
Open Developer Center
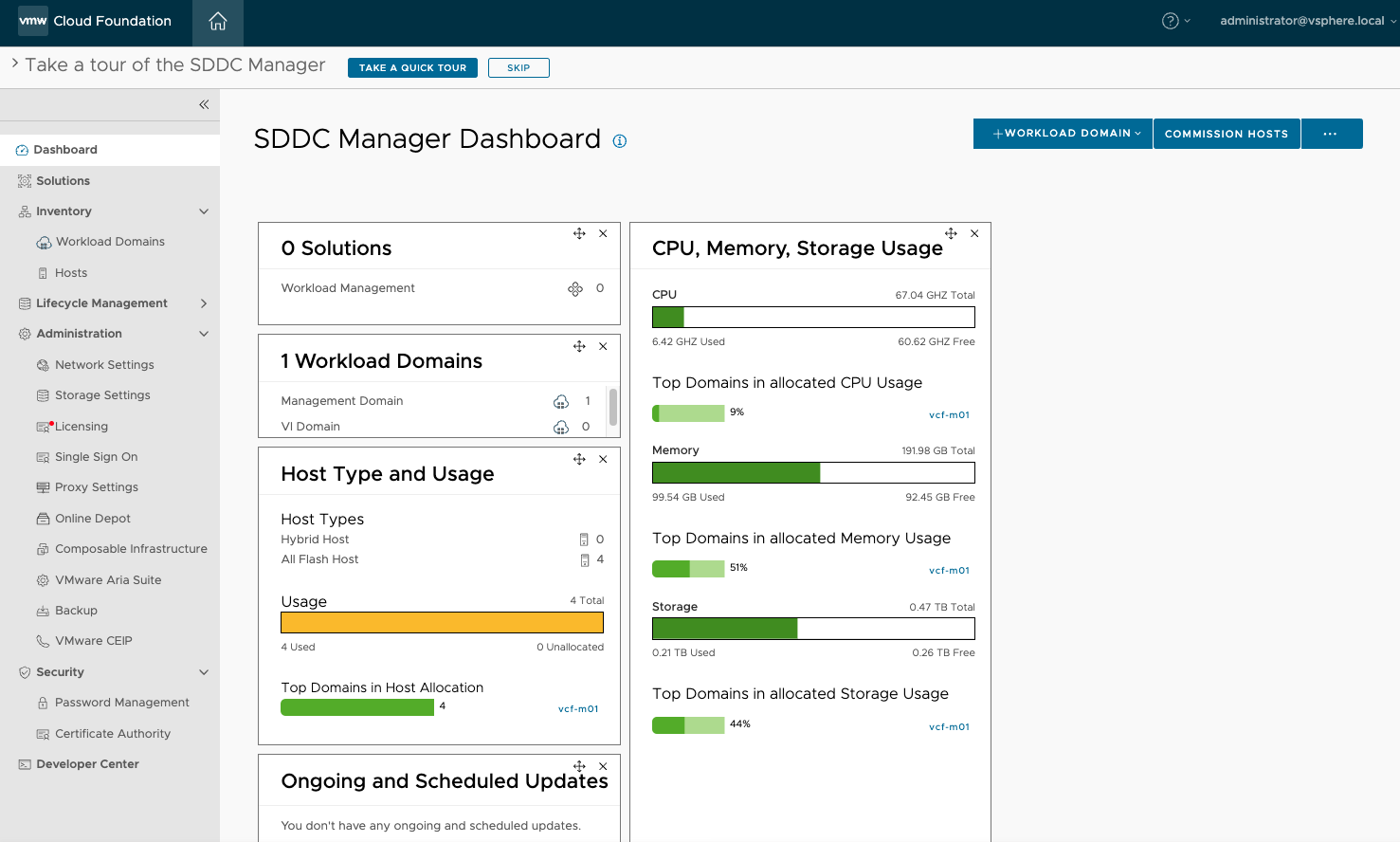point(87,764)
